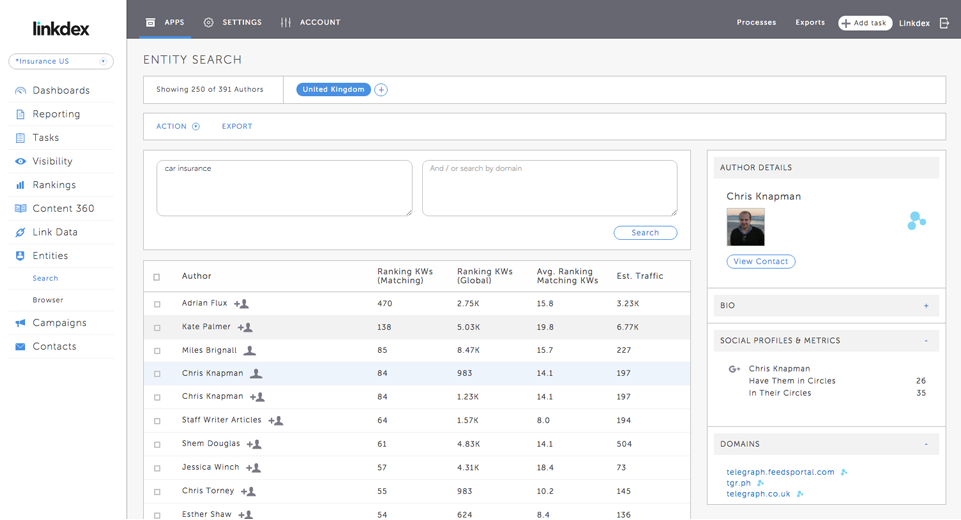The image size is (961, 520).
Task: Click the add-contact icon beside Jessica Winch
Action: (254, 468)
